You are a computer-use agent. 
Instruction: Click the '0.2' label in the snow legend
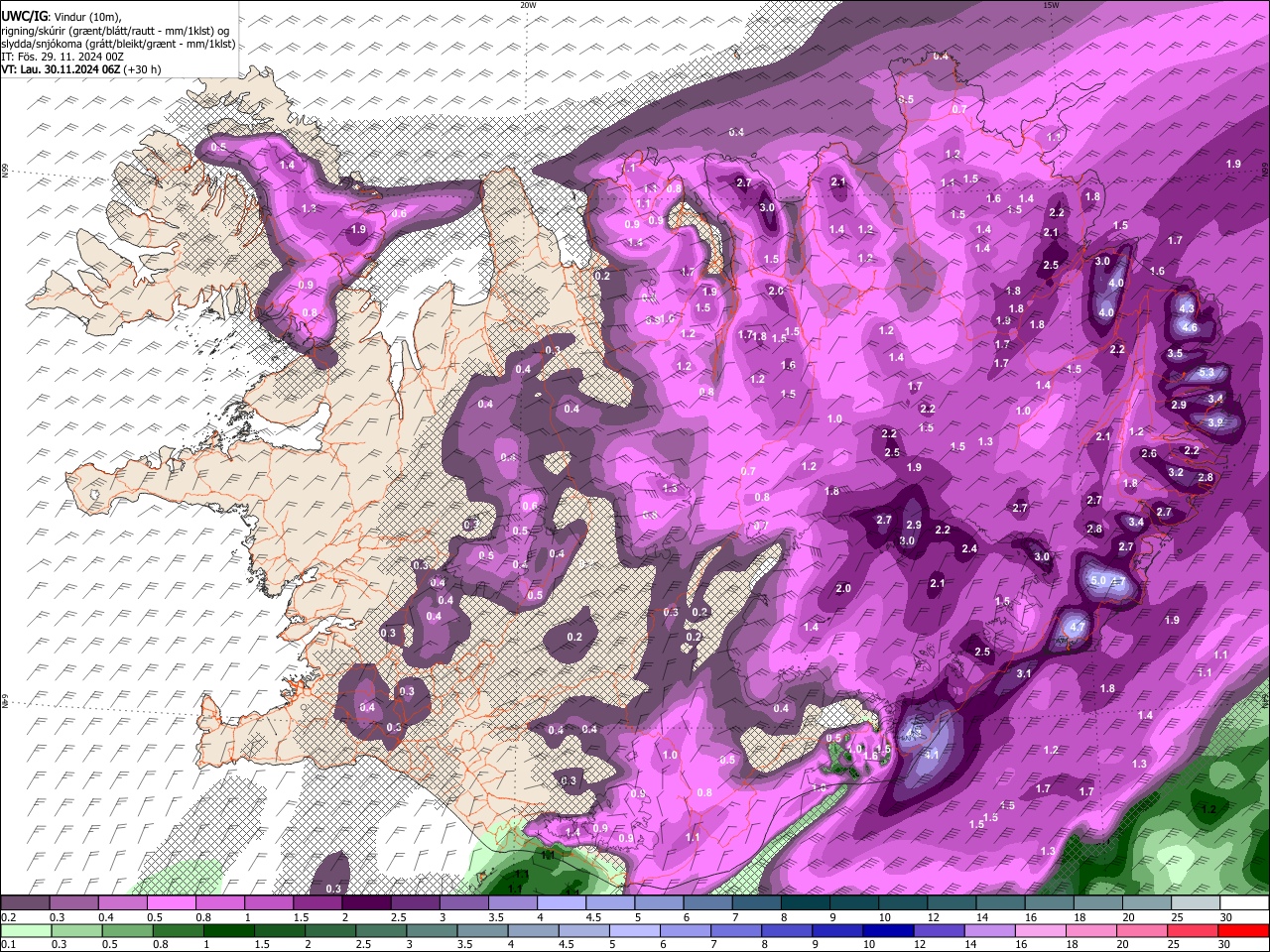(x=7, y=916)
